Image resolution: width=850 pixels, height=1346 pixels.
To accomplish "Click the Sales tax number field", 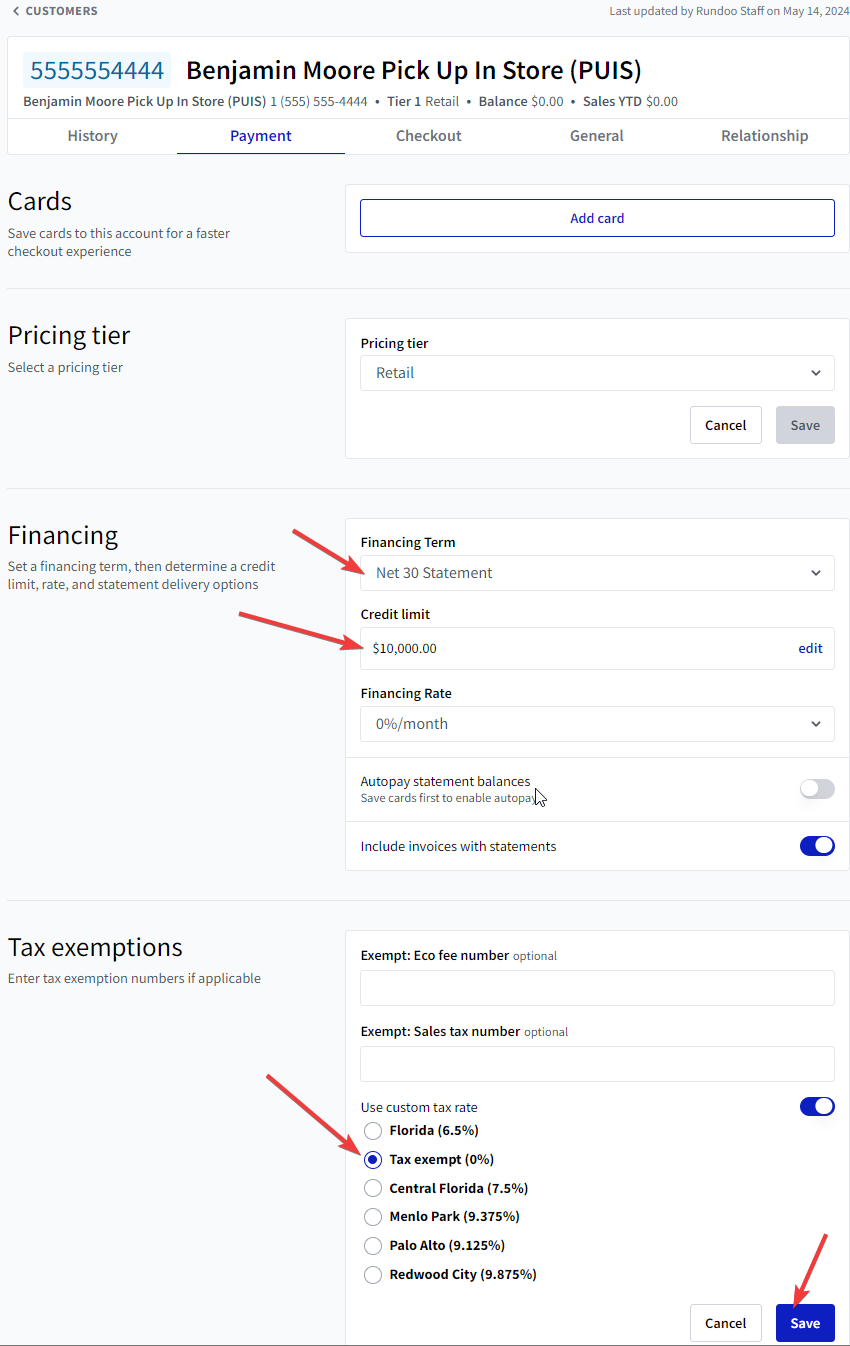I will [x=597, y=1064].
